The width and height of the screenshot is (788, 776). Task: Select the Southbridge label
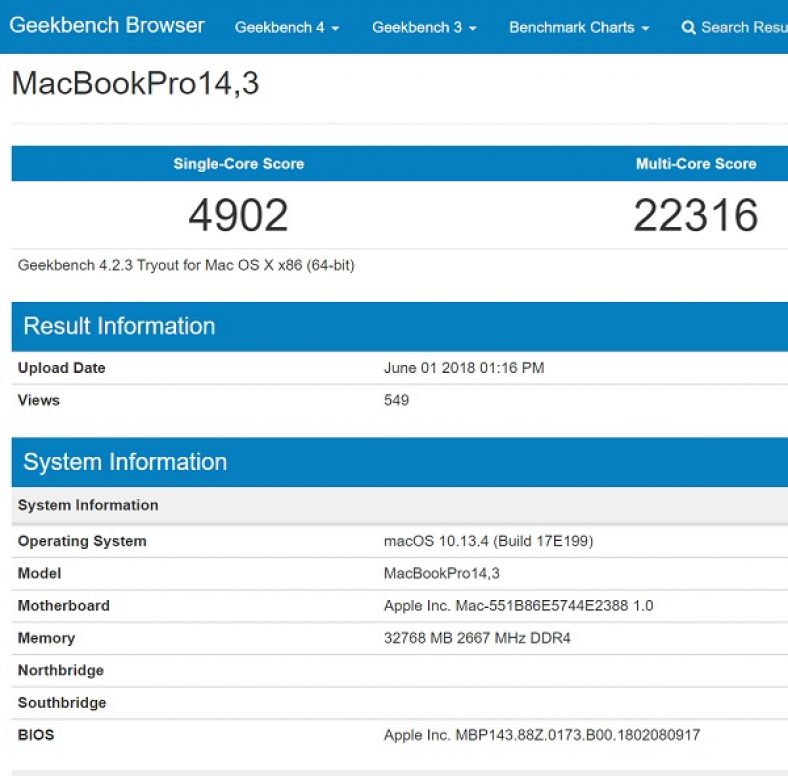pos(62,703)
